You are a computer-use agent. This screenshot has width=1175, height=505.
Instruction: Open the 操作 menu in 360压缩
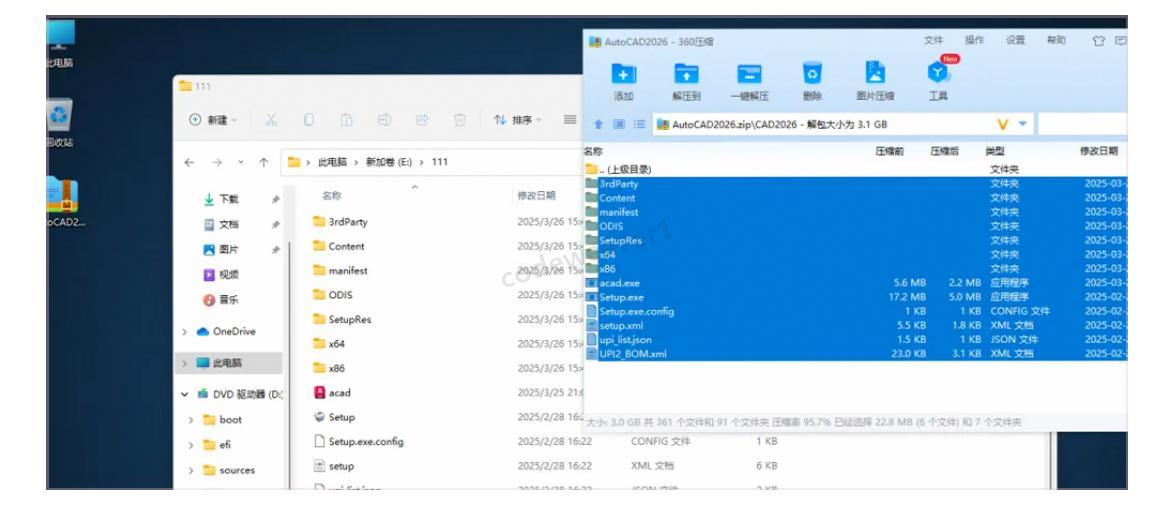pyautogui.click(x=974, y=40)
